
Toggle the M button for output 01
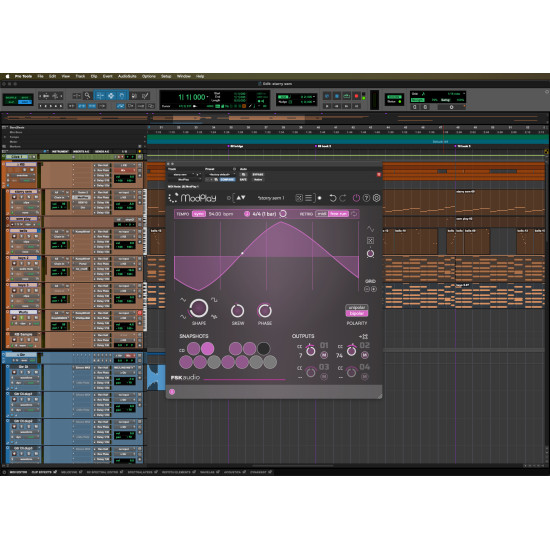pos(324,355)
